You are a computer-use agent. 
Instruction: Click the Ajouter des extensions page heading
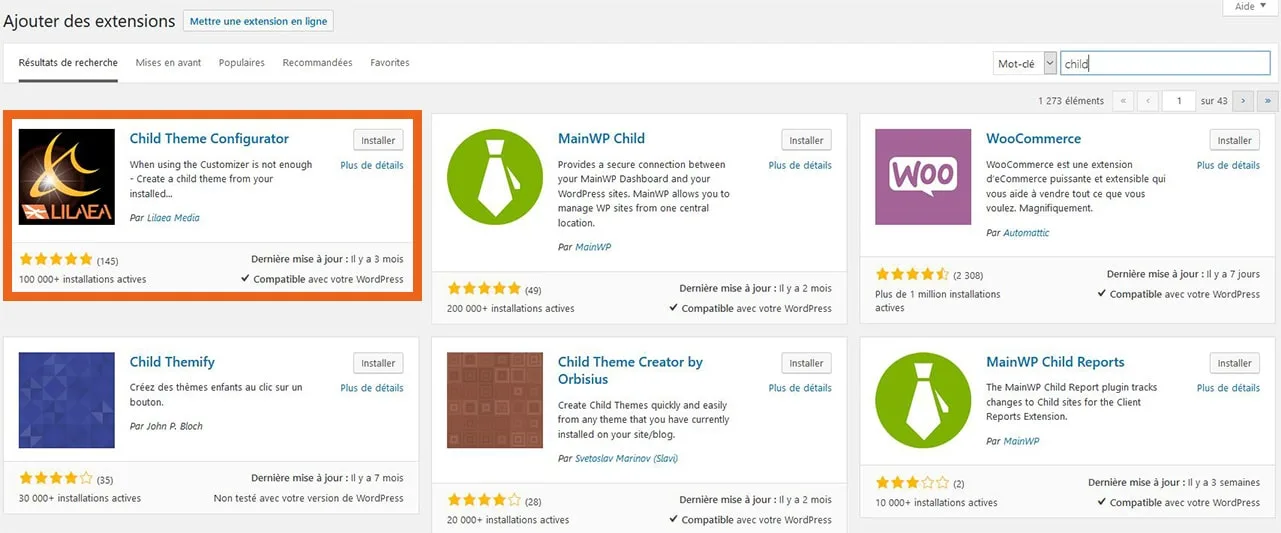pos(89,21)
